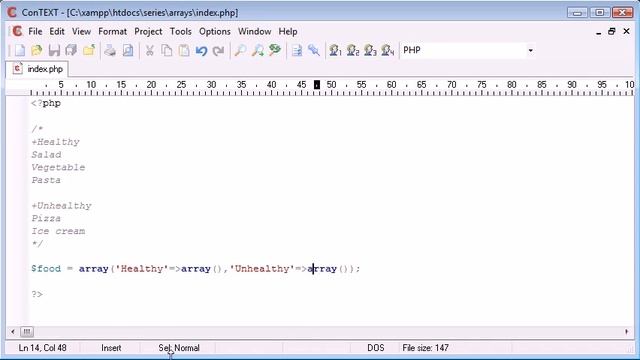Open the Options menu
Image resolution: width=640 pixels, height=360 pixels.
point(215,31)
